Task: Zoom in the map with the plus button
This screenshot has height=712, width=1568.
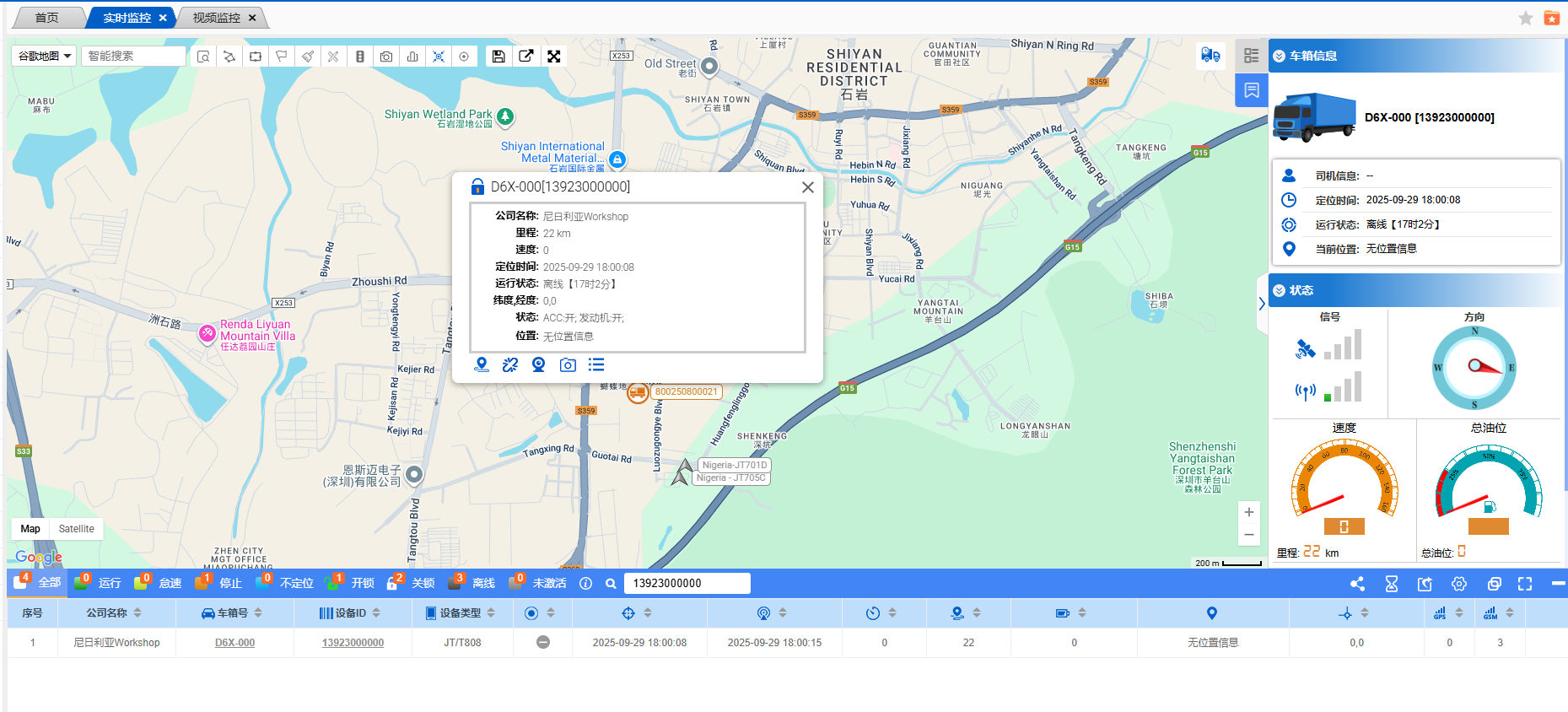Action: pos(1249,512)
